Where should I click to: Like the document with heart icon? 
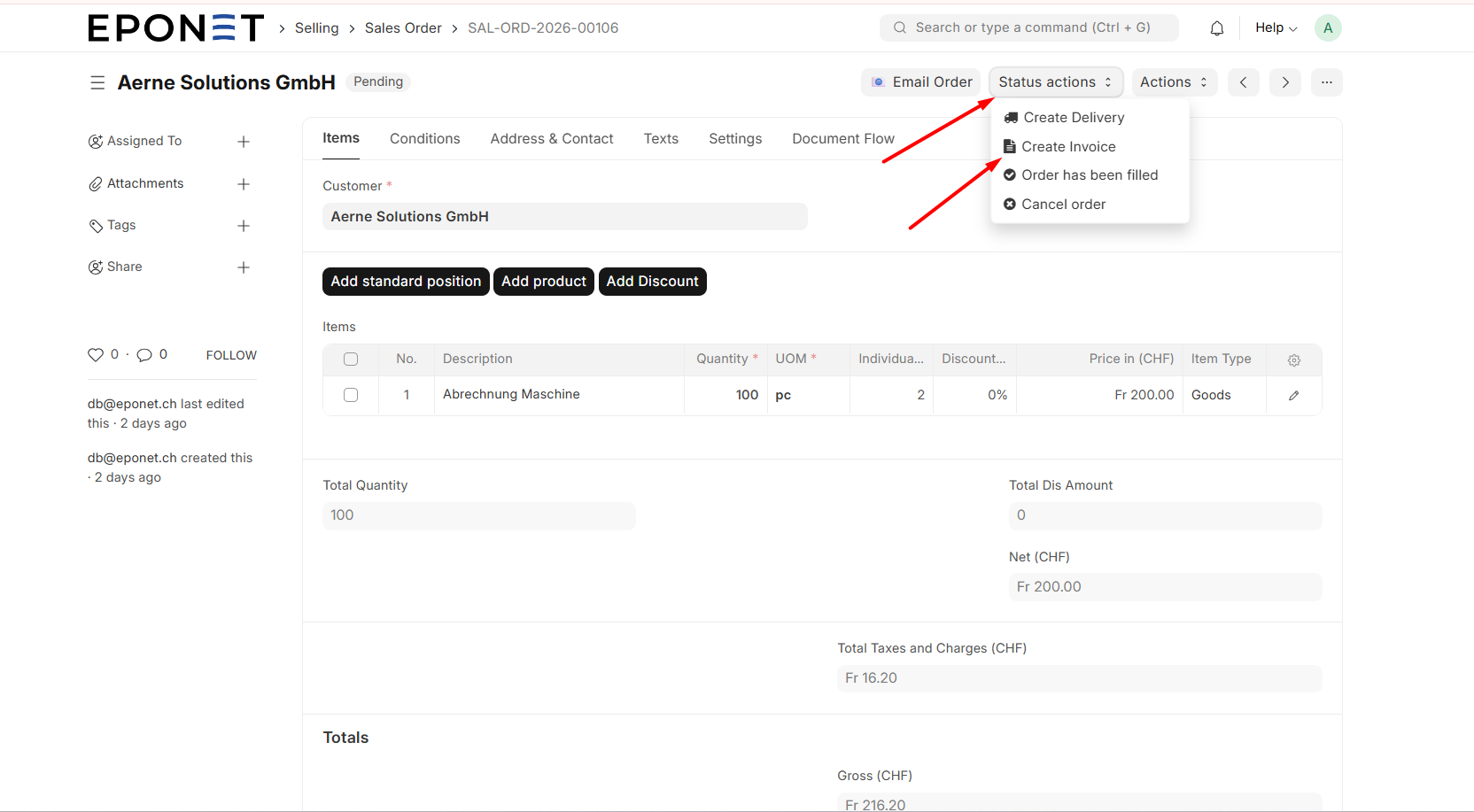coord(96,355)
